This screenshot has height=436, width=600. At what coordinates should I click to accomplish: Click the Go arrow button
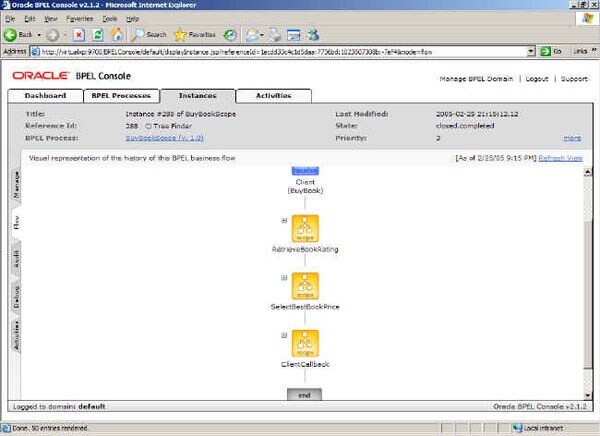545,51
